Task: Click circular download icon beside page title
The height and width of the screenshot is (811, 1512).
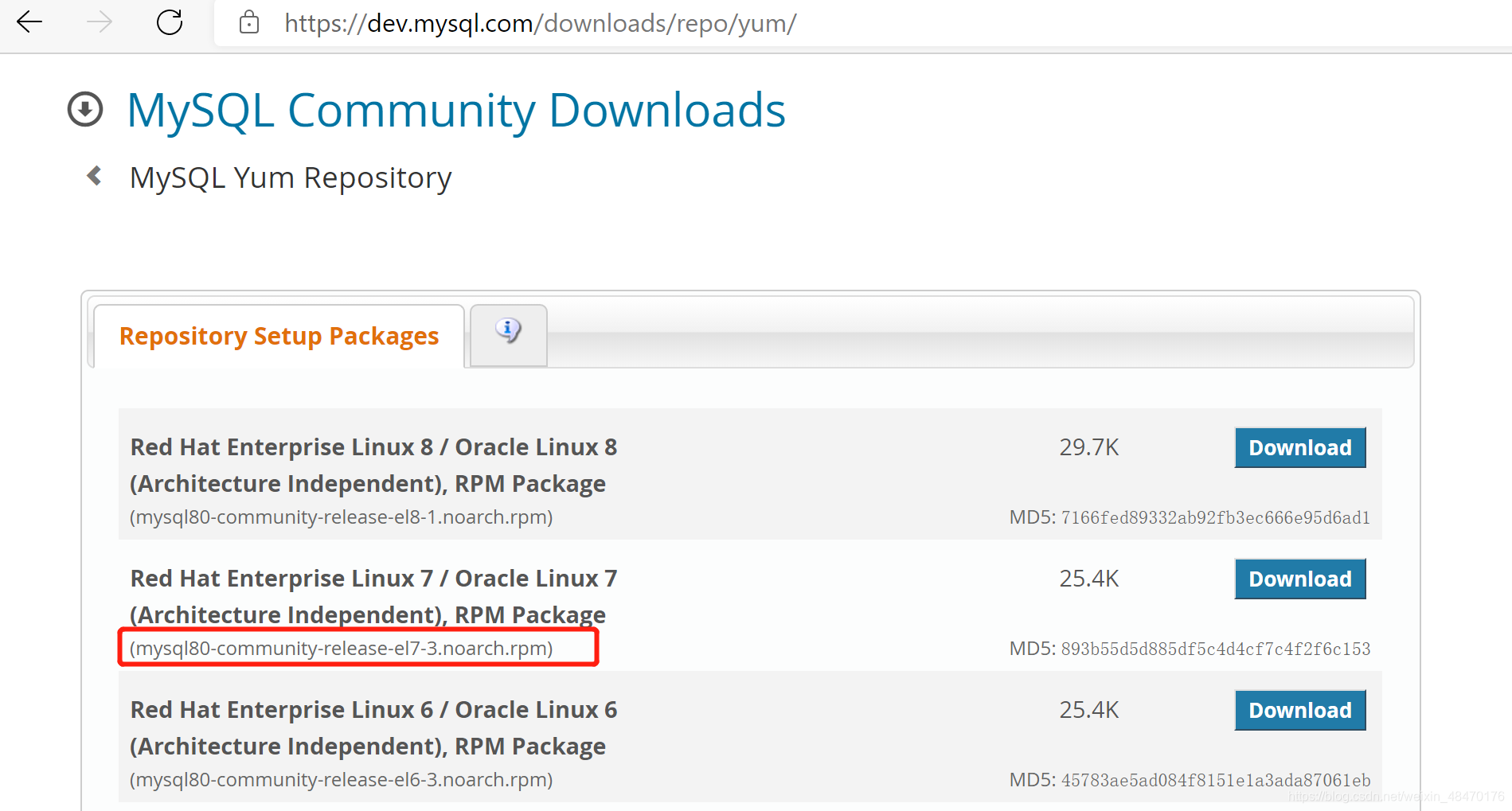Action: (x=84, y=111)
